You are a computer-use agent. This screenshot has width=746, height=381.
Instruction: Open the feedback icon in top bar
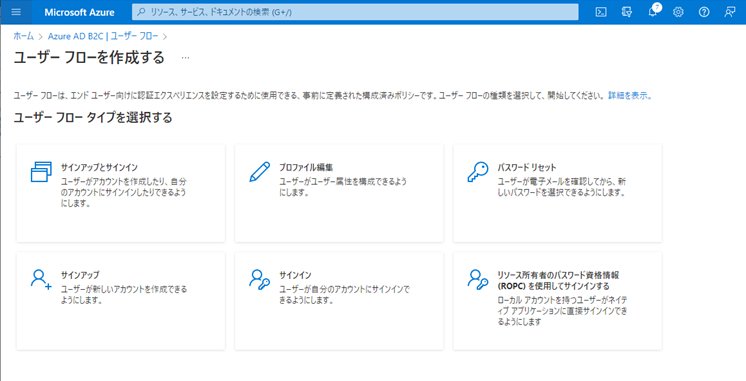coord(729,12)
